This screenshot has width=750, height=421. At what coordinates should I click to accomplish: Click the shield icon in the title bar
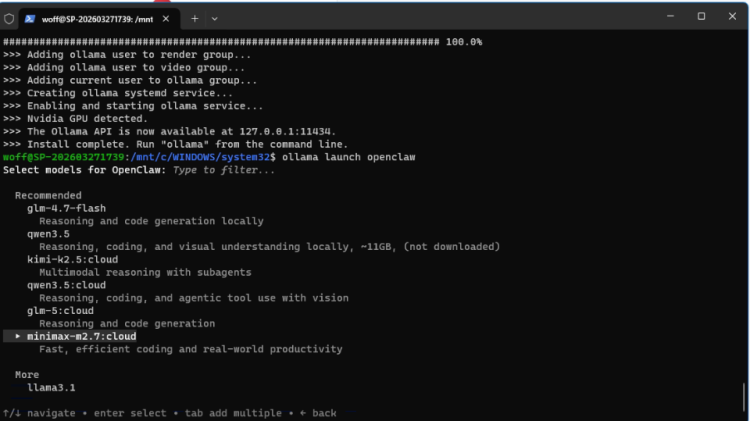9,19
